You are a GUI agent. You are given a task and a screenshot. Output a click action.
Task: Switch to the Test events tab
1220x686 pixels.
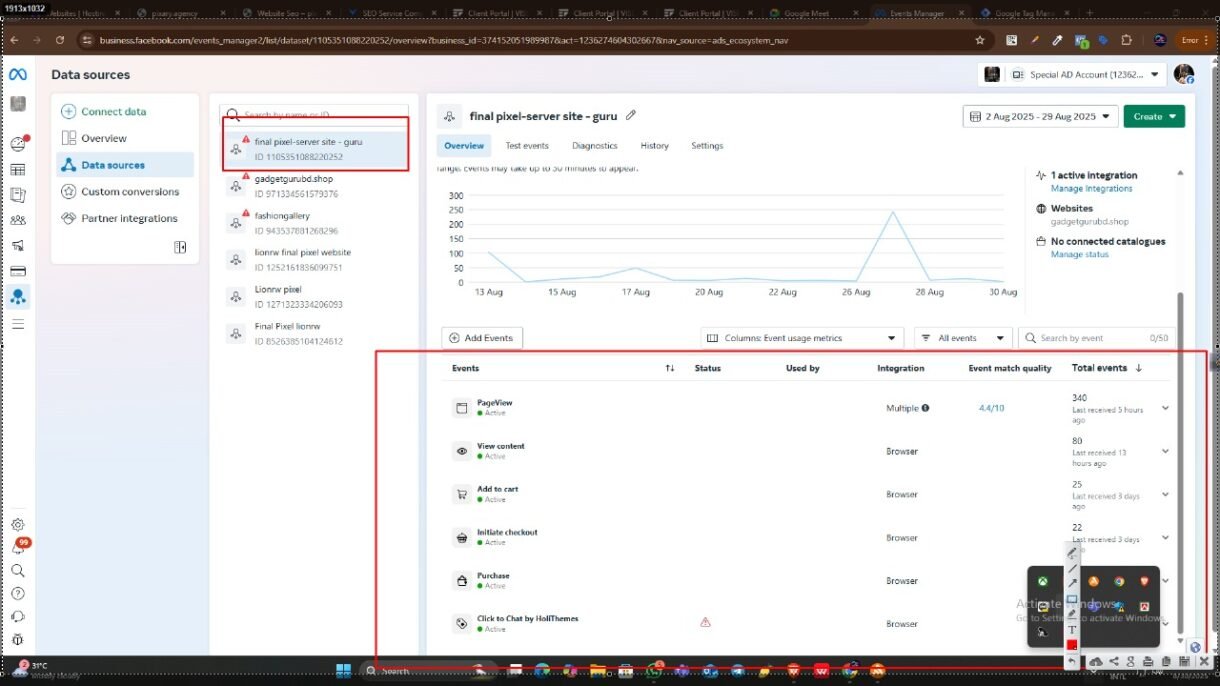(527, 146)
